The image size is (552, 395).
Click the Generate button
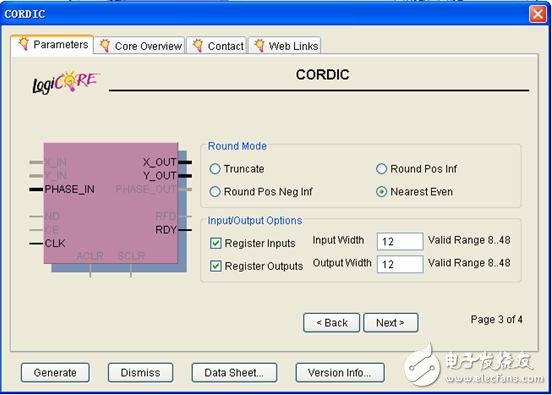(x=55, y=372)
